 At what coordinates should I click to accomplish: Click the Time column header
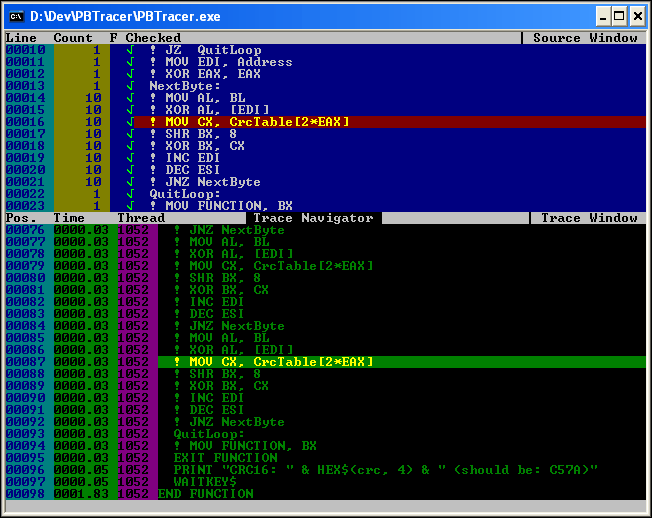(69, 218)
